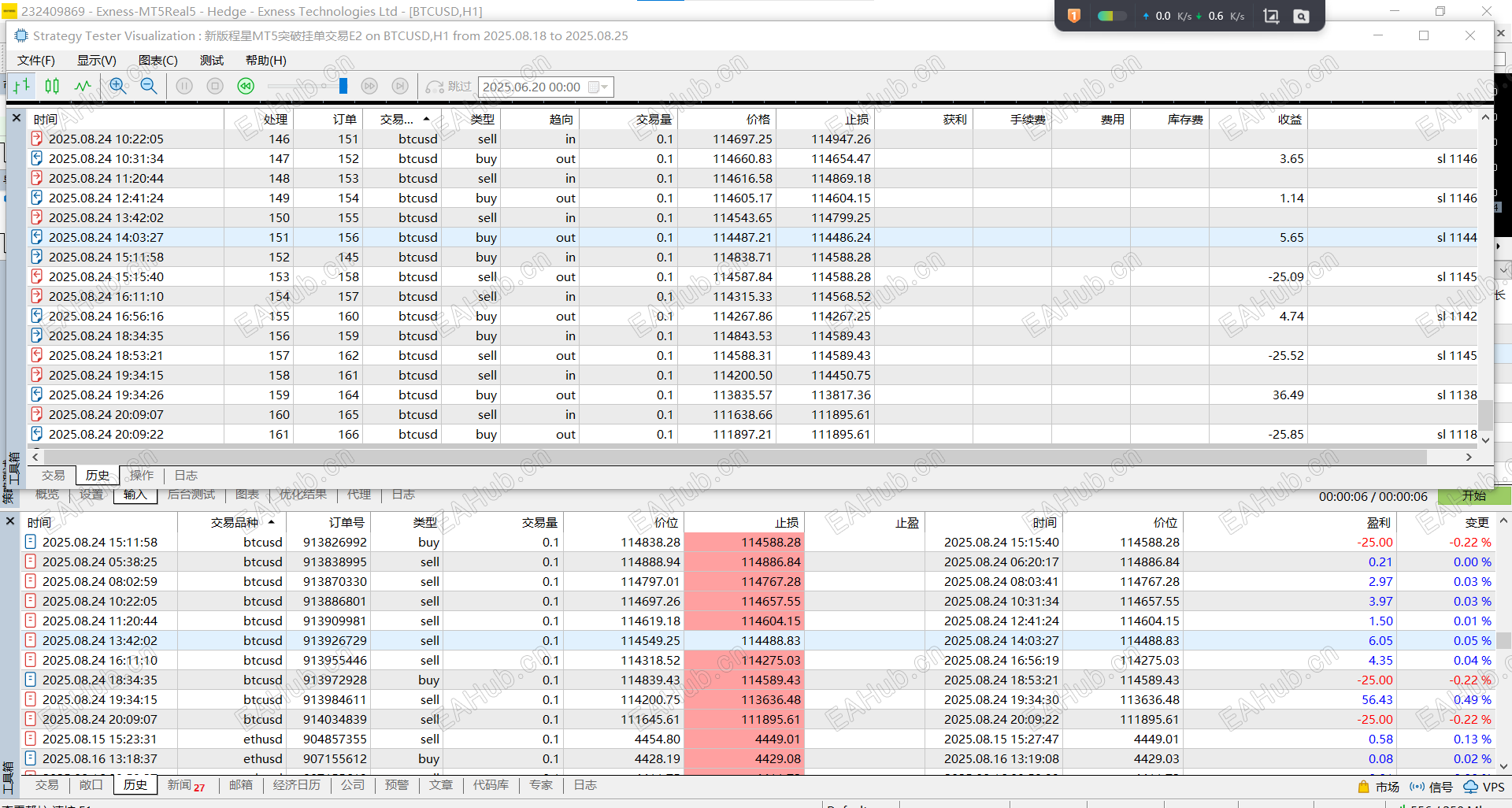Click the 跳过 skip-to button
This screenshot has height=808, width=1512.
coord(449,87)
